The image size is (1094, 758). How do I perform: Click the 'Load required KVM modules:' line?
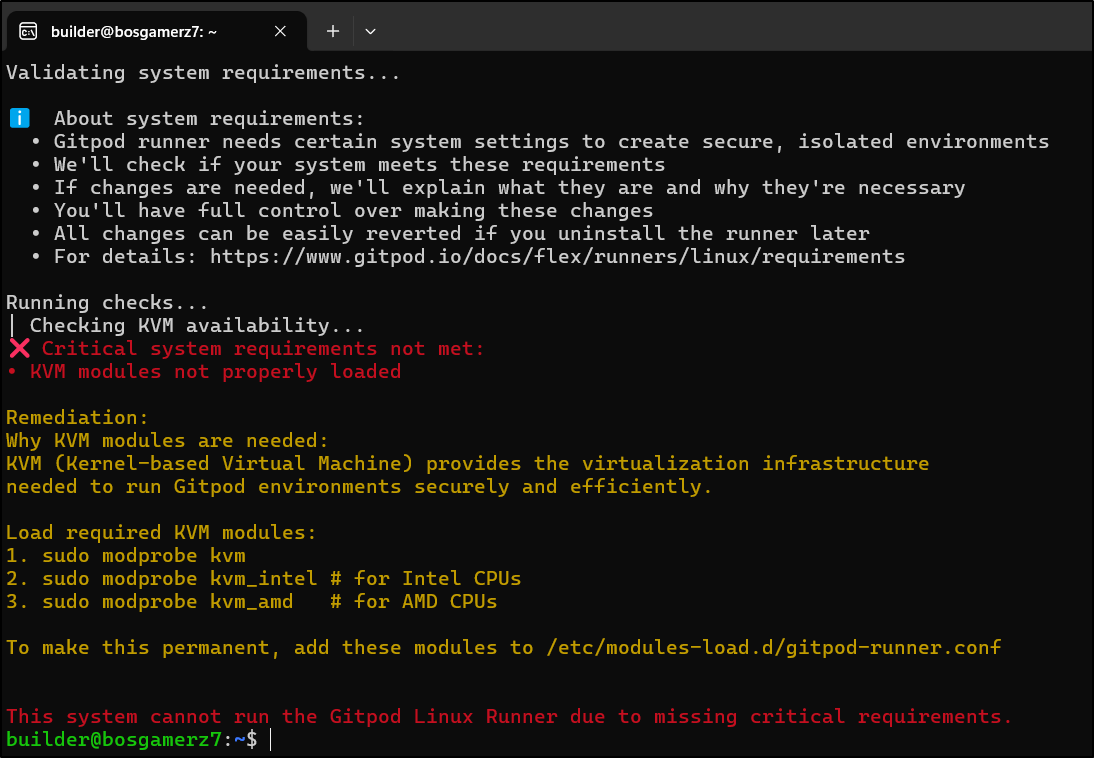[x=161, y=533]
